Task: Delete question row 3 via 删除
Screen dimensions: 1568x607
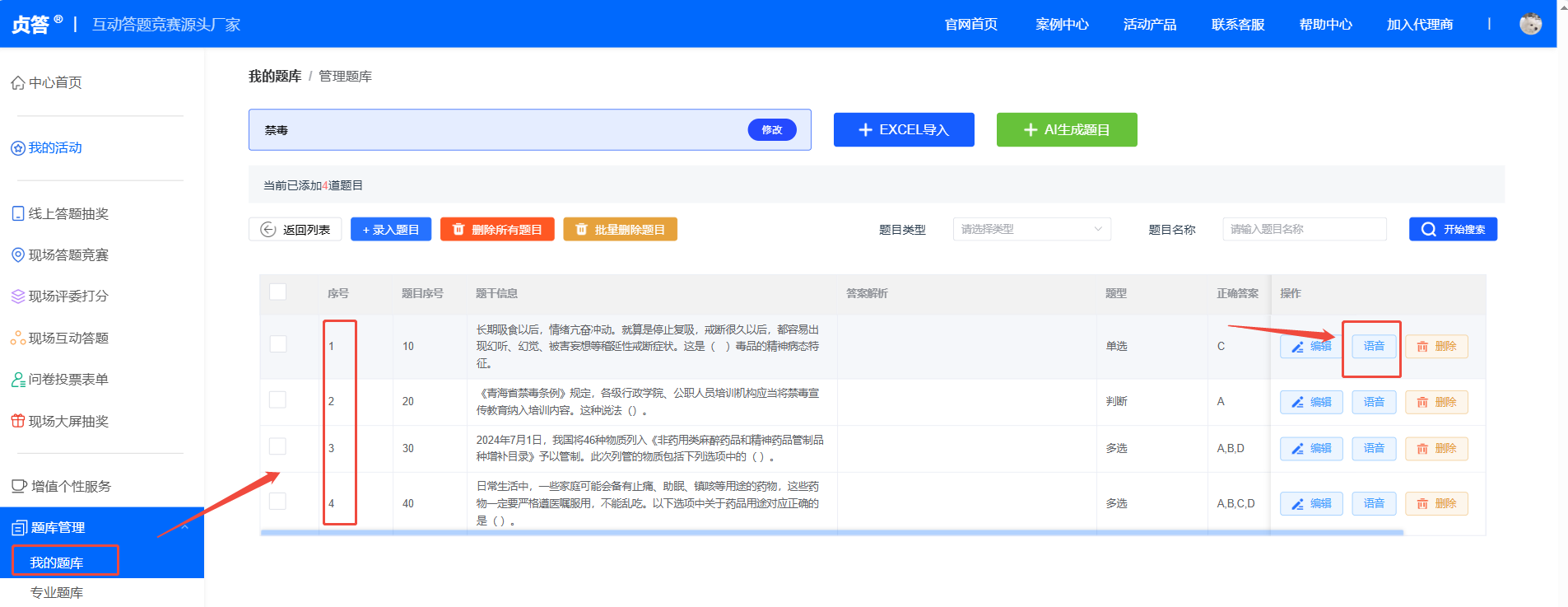Action: (x=1436, y=448)
